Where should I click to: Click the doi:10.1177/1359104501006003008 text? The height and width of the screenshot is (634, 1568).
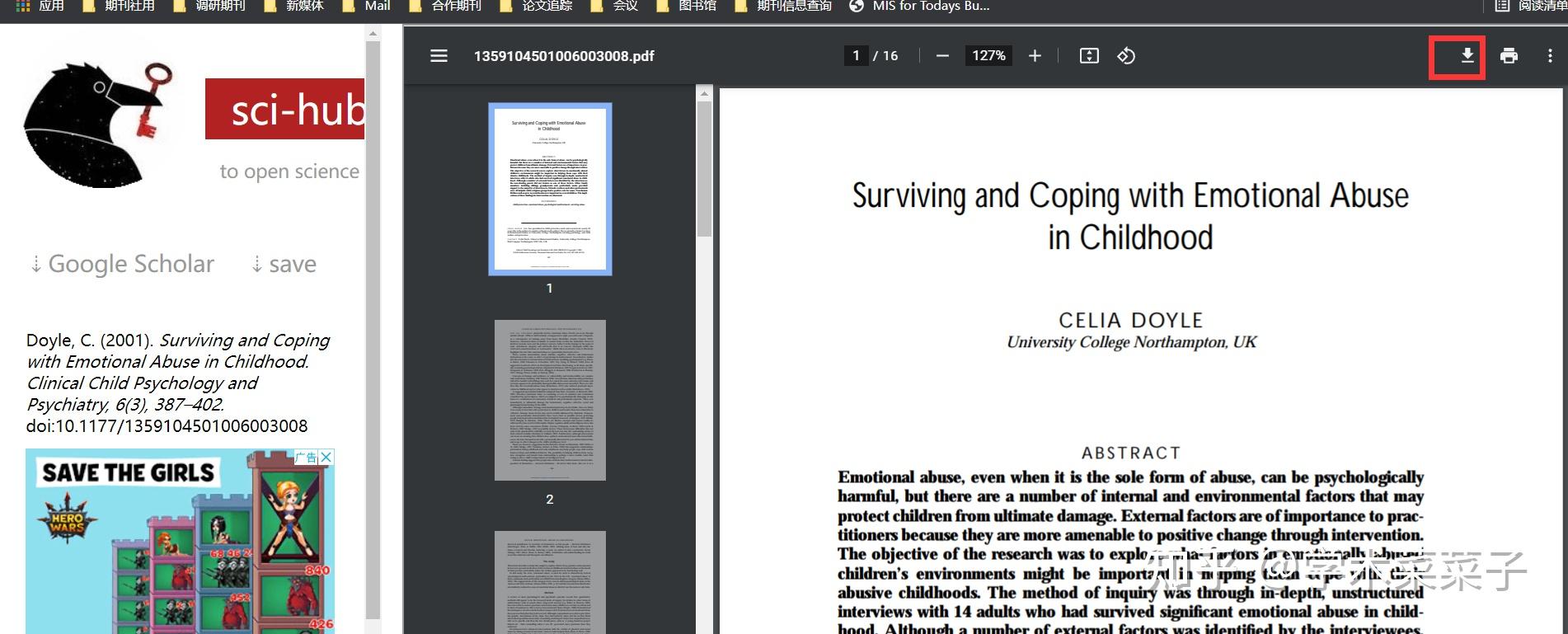pos(167,426)
